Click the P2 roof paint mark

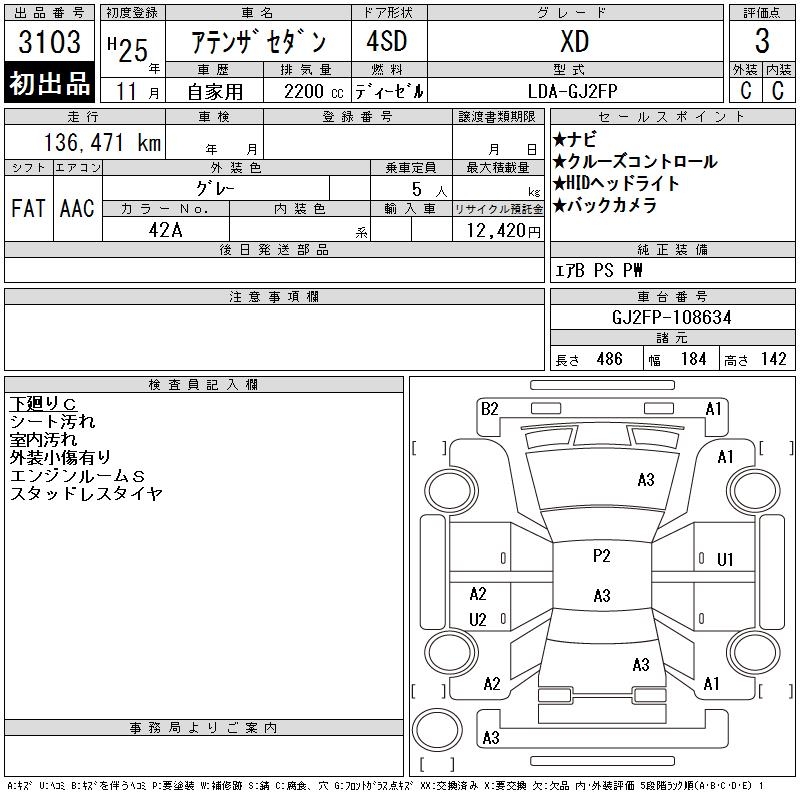click(602, 556)
